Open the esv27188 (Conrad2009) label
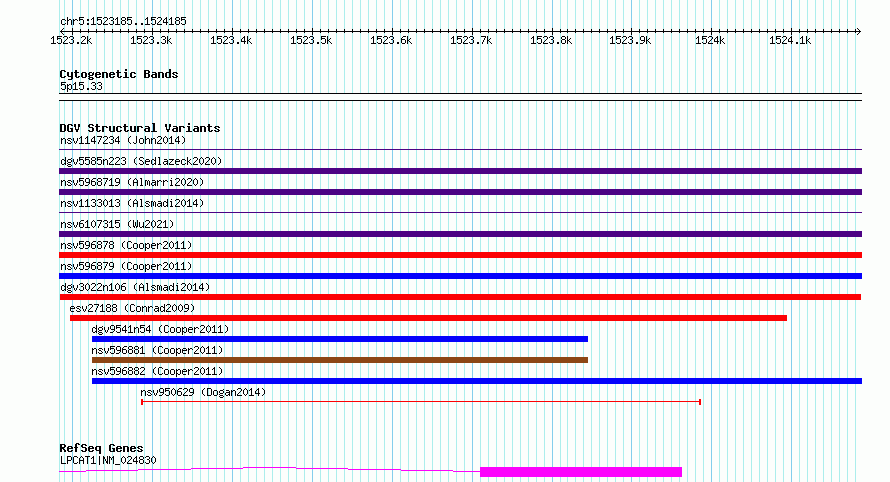Viewport: 890px width, 482px height. pos(132,308)
